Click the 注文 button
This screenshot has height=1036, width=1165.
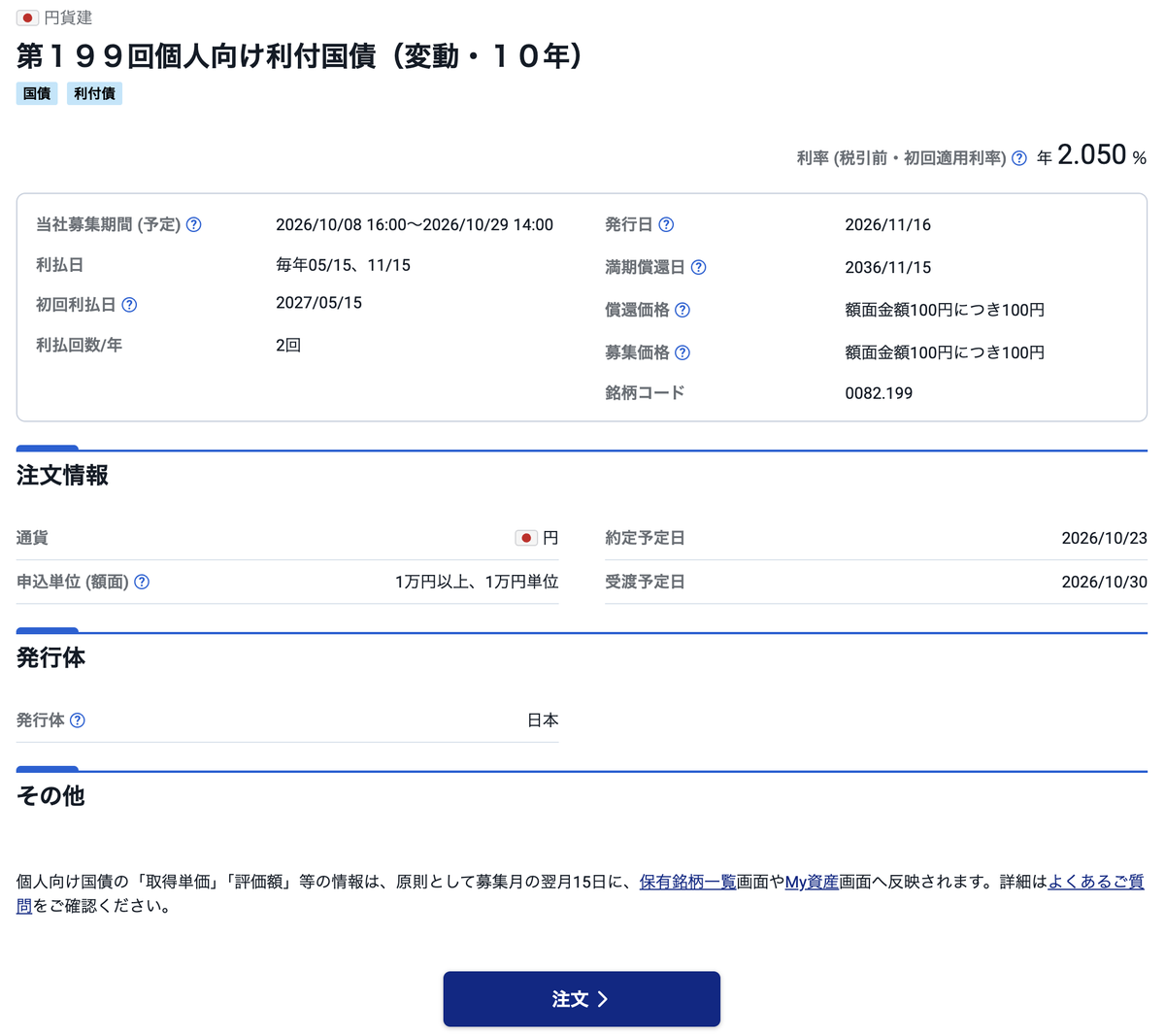pos(582,999)
